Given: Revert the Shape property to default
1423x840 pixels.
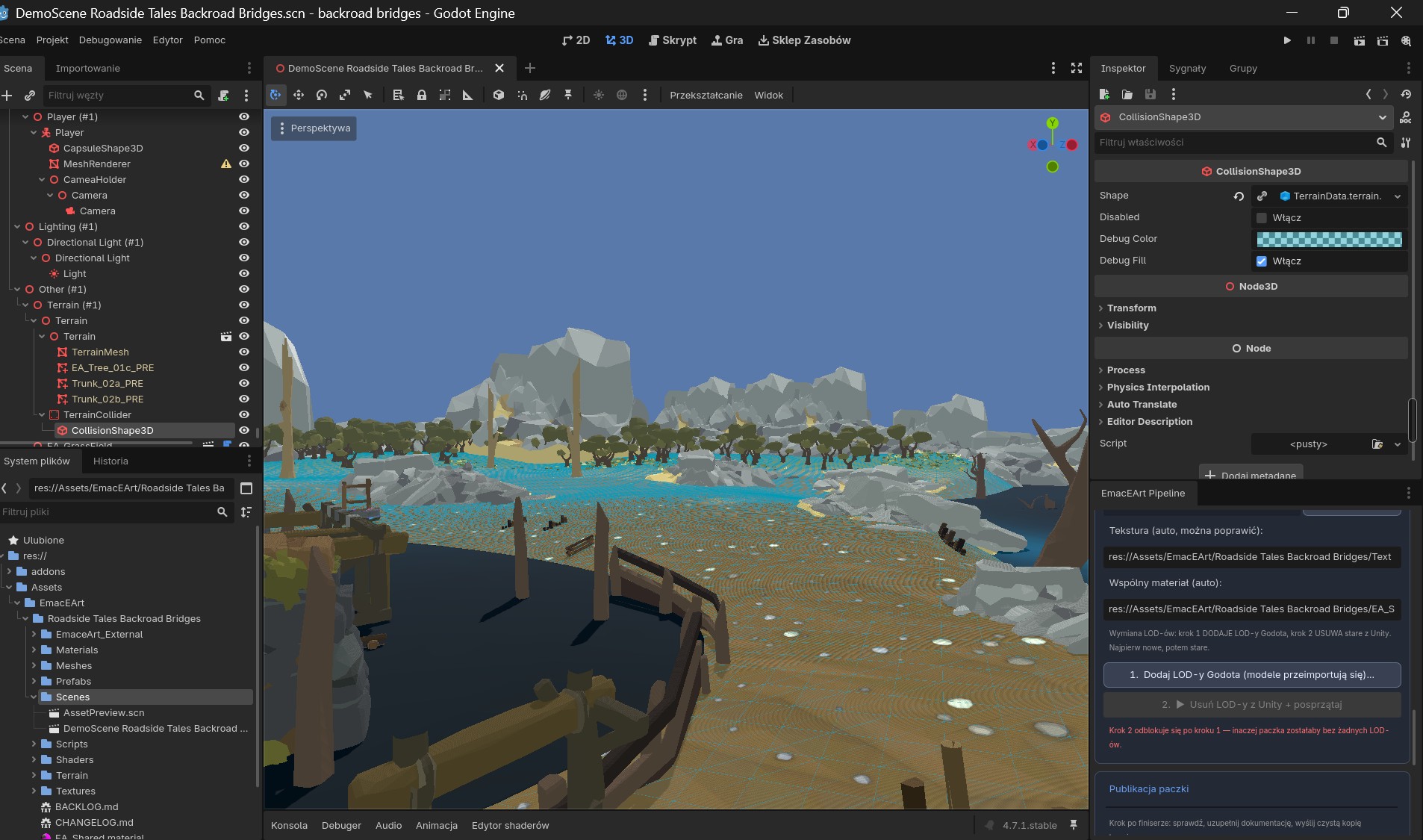Looking at the screenshot, I should click(1239, 196).
